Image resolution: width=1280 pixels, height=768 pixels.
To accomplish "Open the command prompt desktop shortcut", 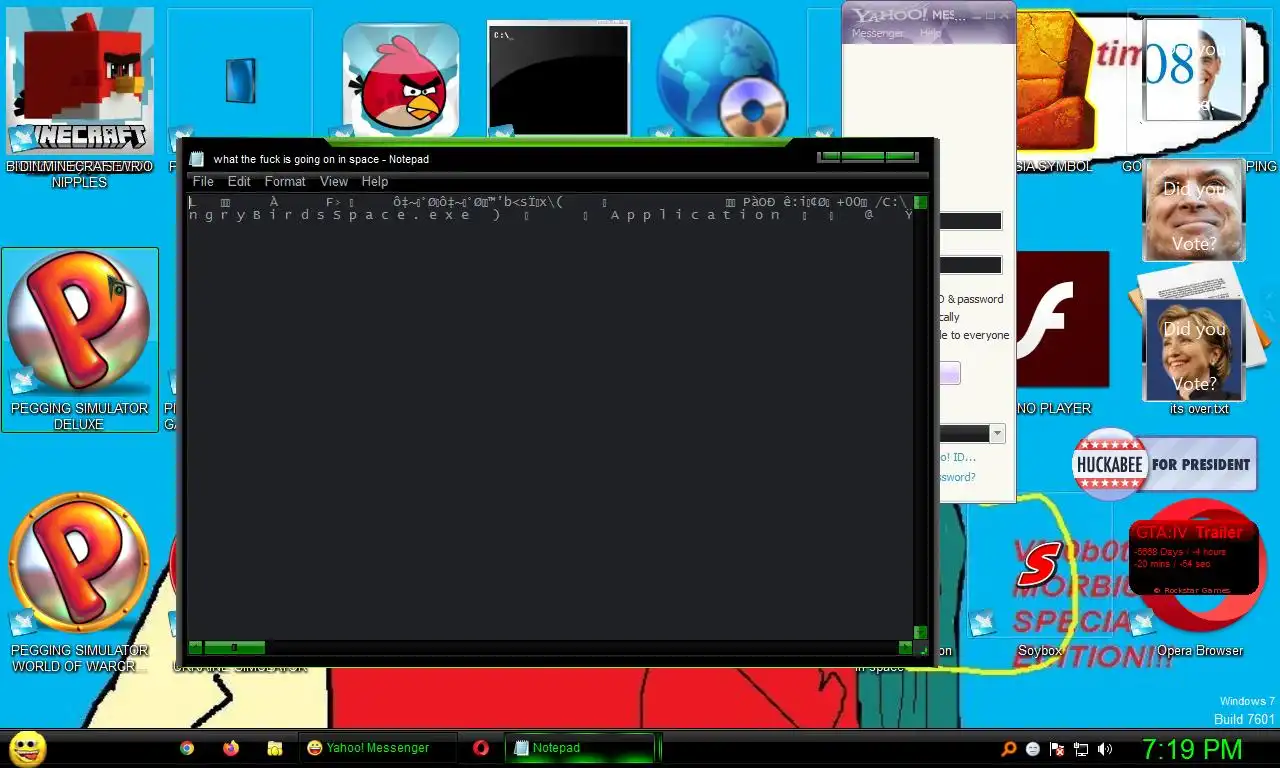I will click(x=559, y=78).
